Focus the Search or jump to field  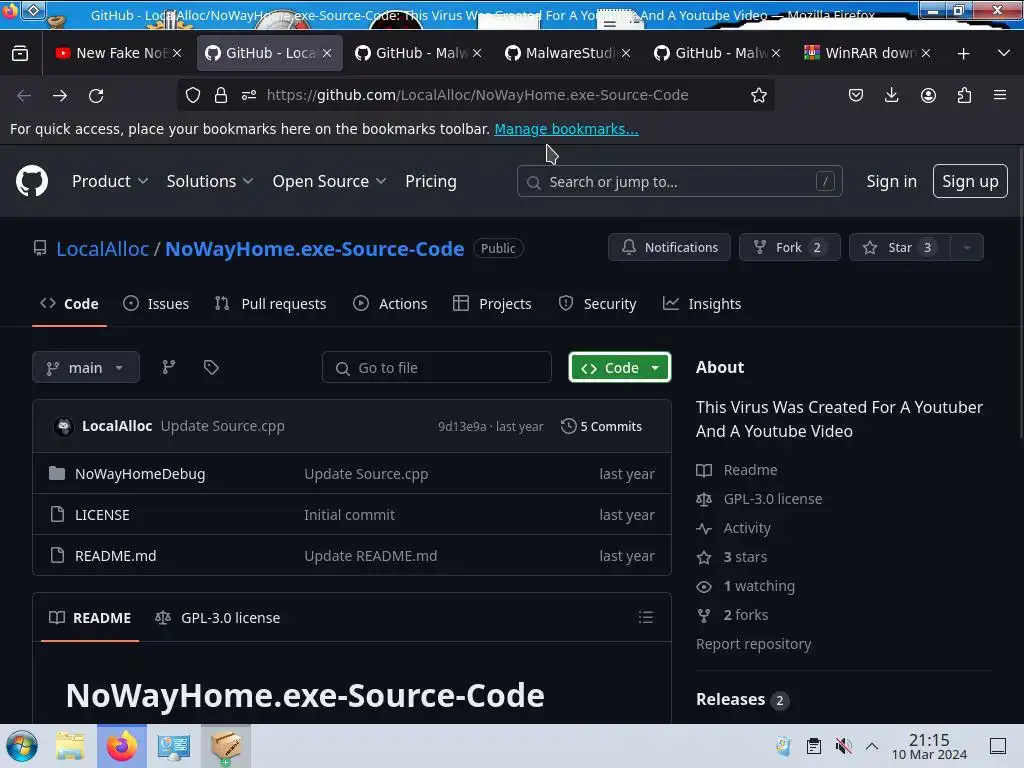[x=679, y=181]
